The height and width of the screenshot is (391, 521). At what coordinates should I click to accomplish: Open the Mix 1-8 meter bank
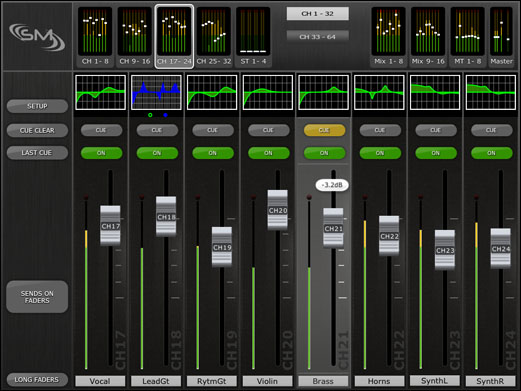[x=388, y=36]
